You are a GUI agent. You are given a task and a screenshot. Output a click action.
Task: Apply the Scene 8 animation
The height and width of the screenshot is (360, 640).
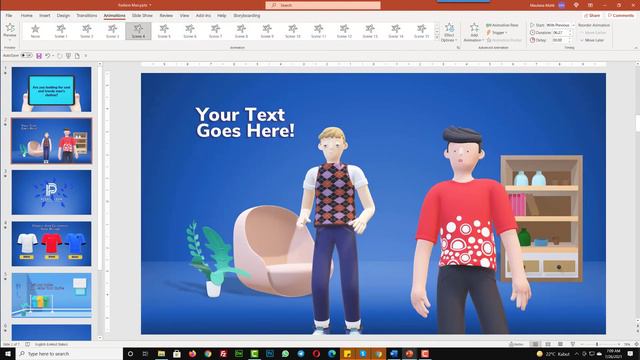[x=241, y=31]
